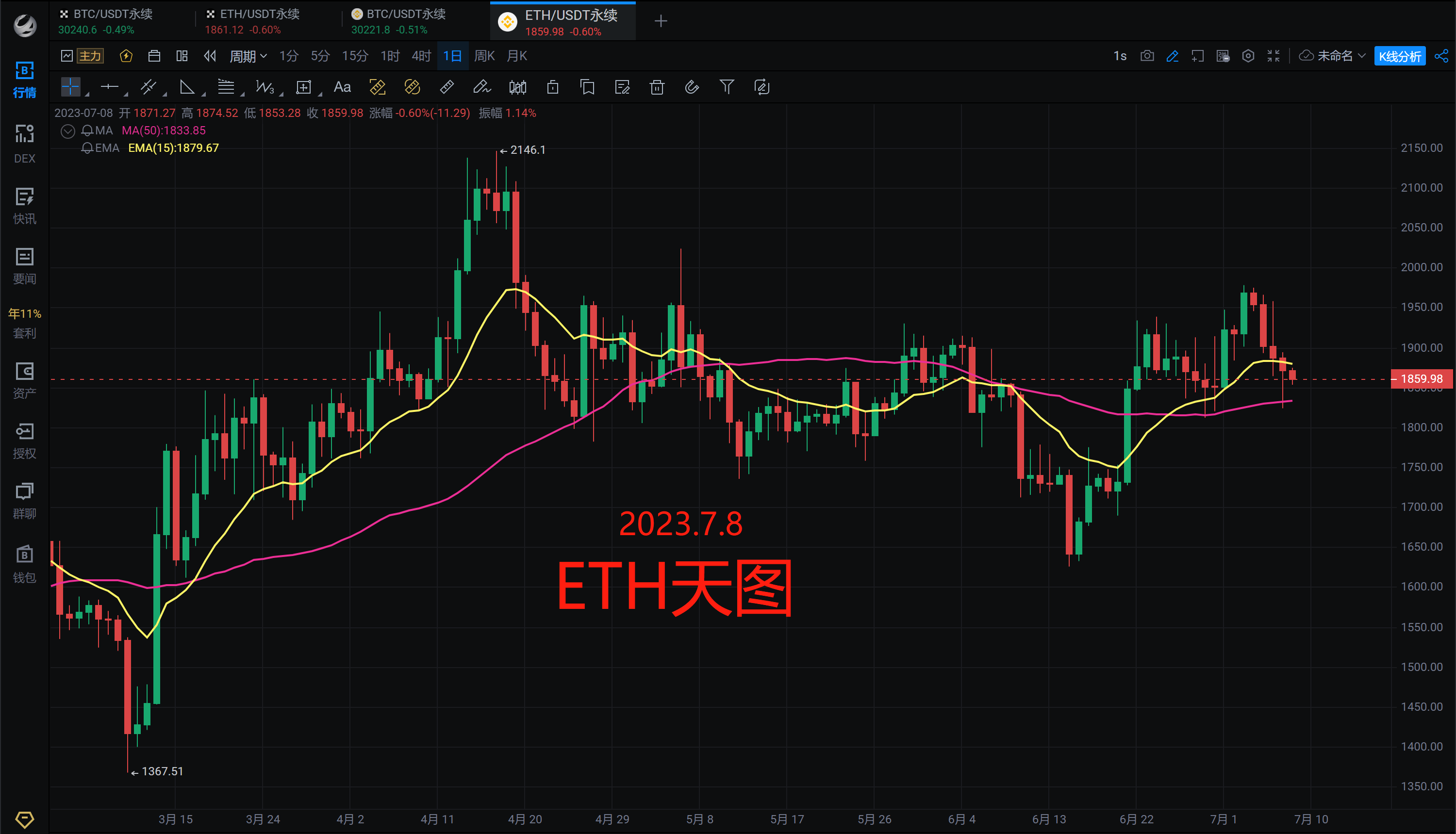Collapse the indicator legend chevron circle
Screen dimensions: 1456x834
[x=67, y=131]
